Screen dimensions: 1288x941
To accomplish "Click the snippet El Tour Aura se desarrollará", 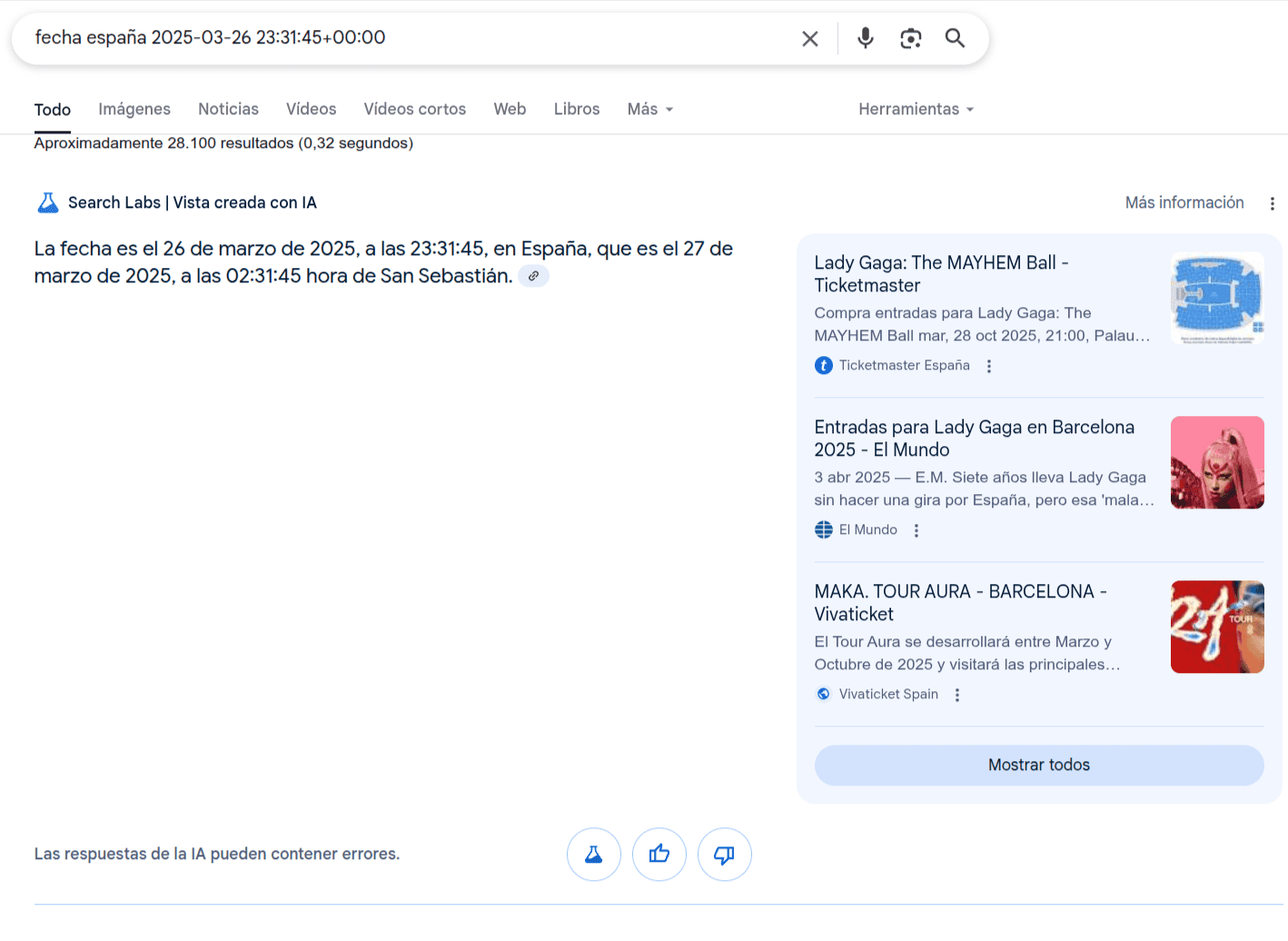I will (968, 653).
